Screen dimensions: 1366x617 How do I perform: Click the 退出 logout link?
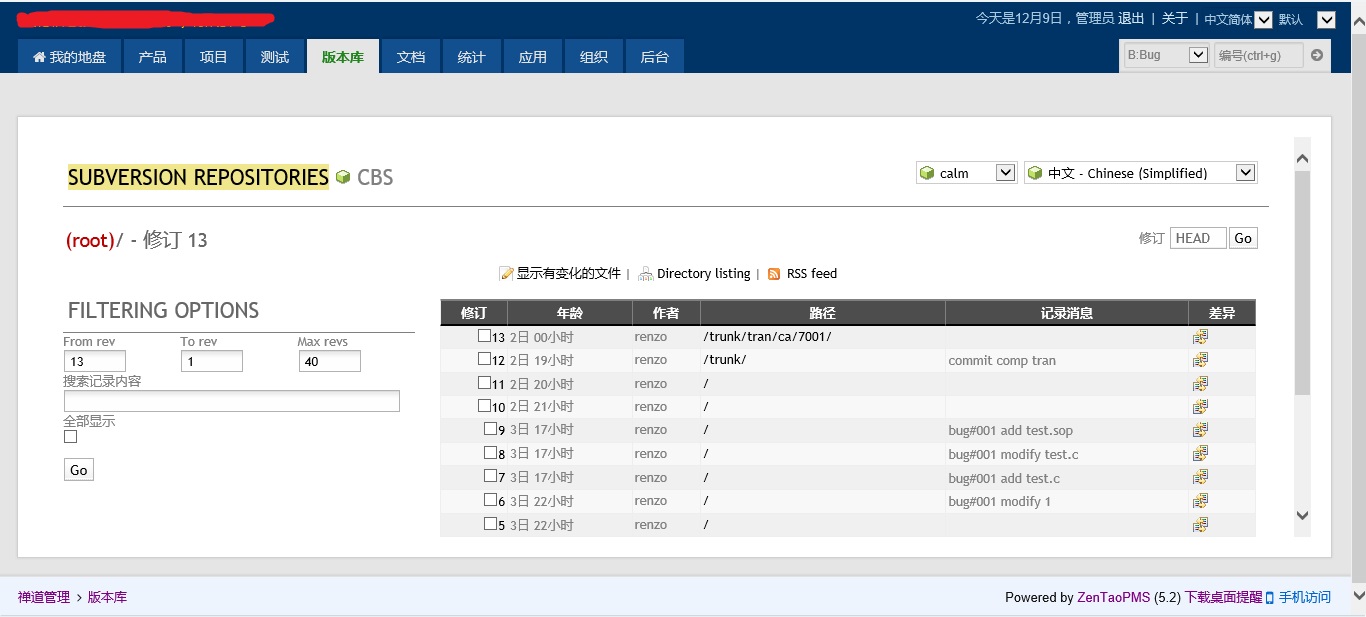pos(1131,18)
